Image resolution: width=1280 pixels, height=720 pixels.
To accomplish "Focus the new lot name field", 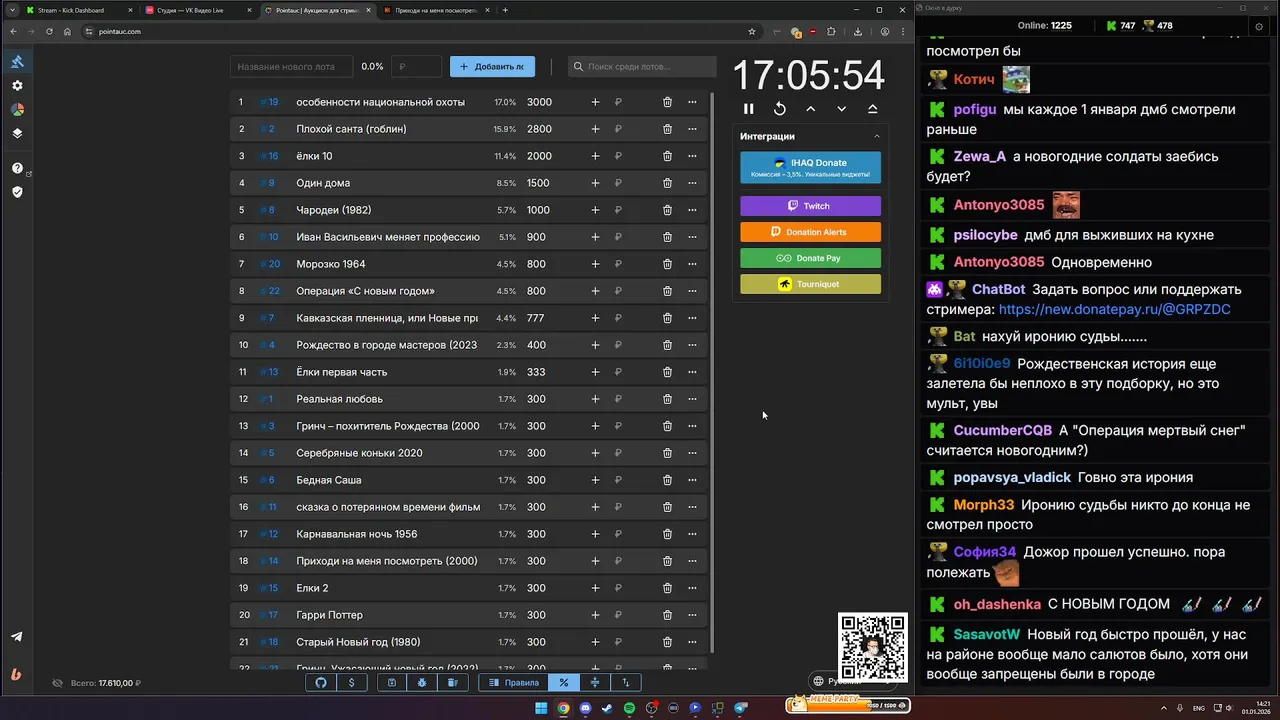I will click(291, 67).
